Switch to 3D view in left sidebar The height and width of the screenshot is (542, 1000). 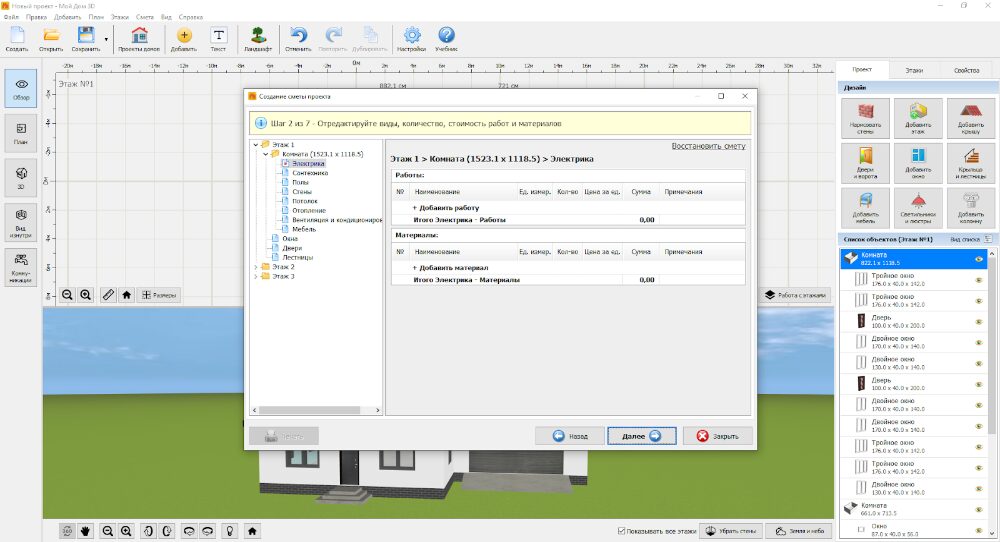point(21,177)
